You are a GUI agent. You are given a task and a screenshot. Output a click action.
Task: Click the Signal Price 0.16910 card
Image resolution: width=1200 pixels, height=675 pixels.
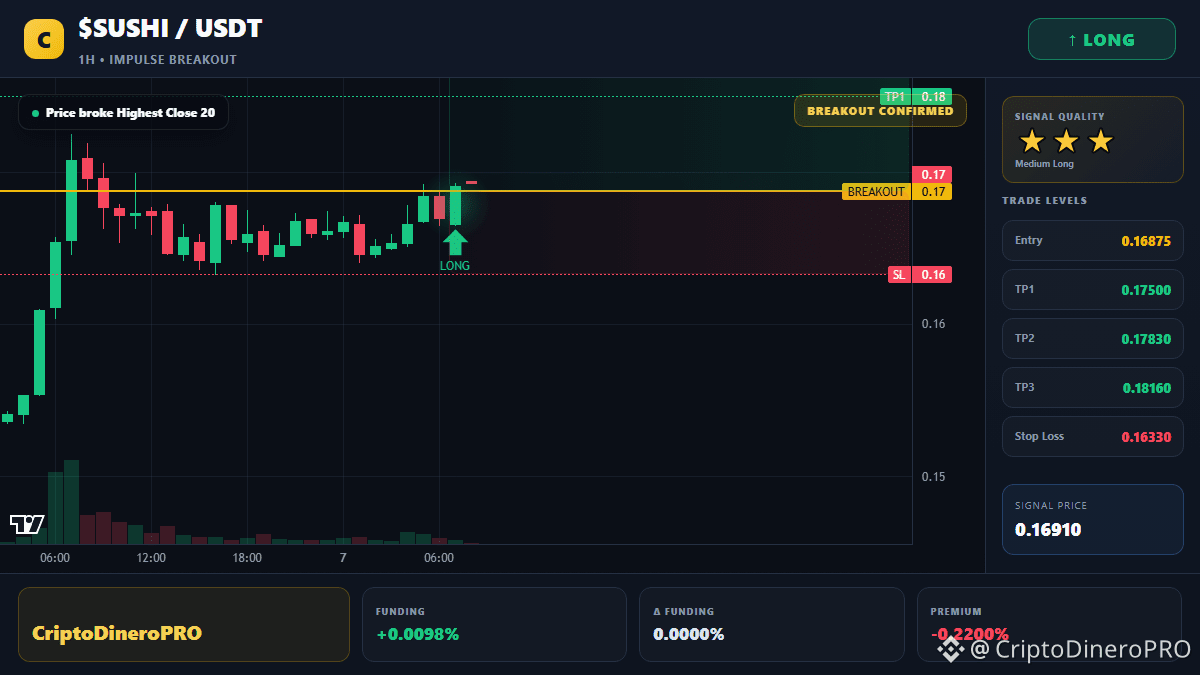1093,519
